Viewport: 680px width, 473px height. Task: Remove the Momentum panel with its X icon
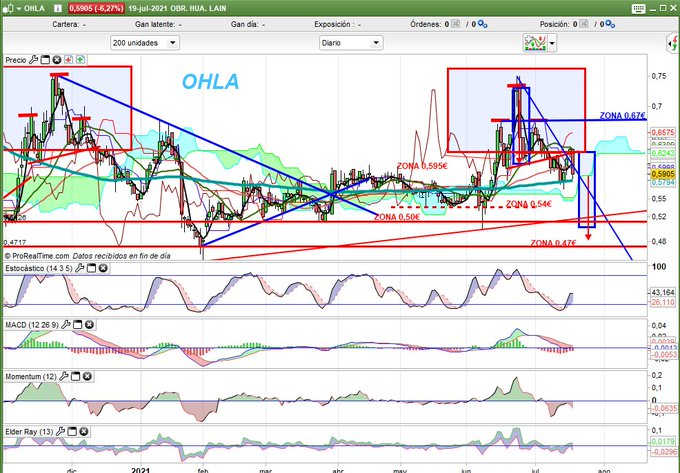coord(87,376)
